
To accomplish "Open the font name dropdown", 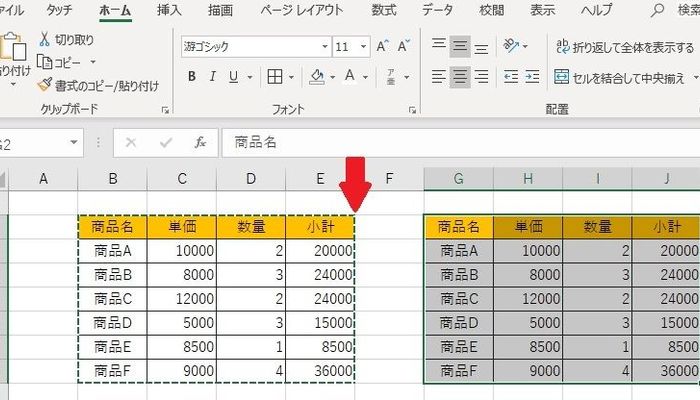I will 324,47.
